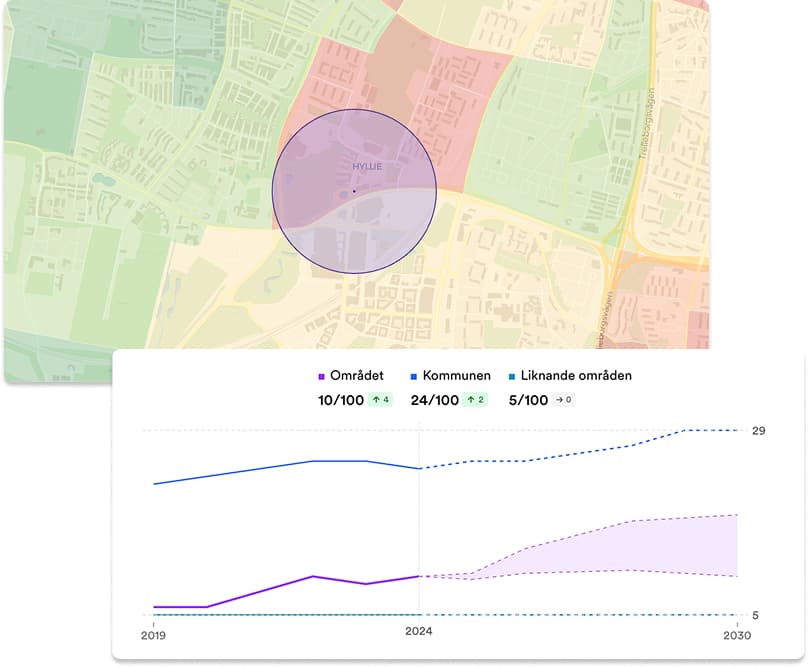Click the 5/100 score value
808x667 pixels.
[526, 400]
